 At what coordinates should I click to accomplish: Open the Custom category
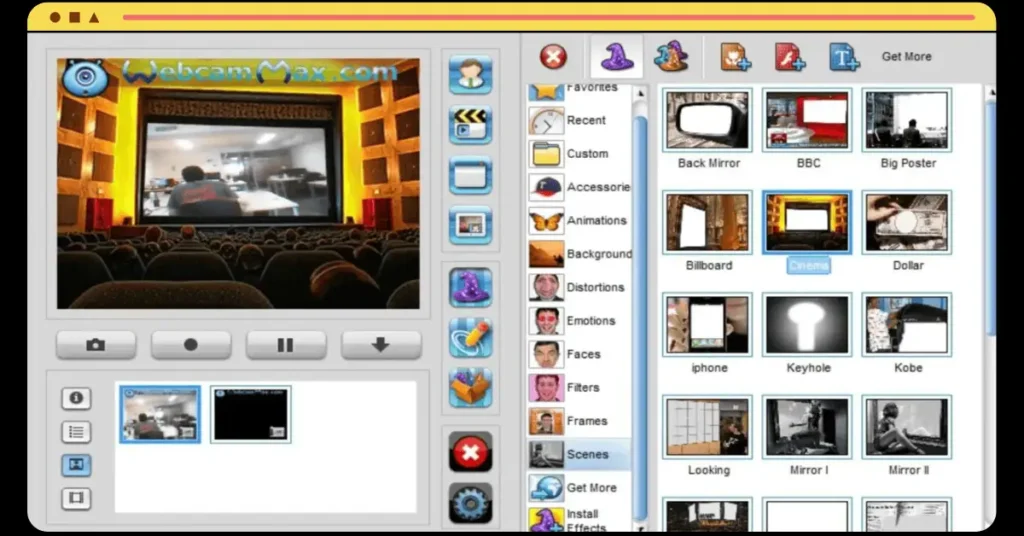(579, 154)
